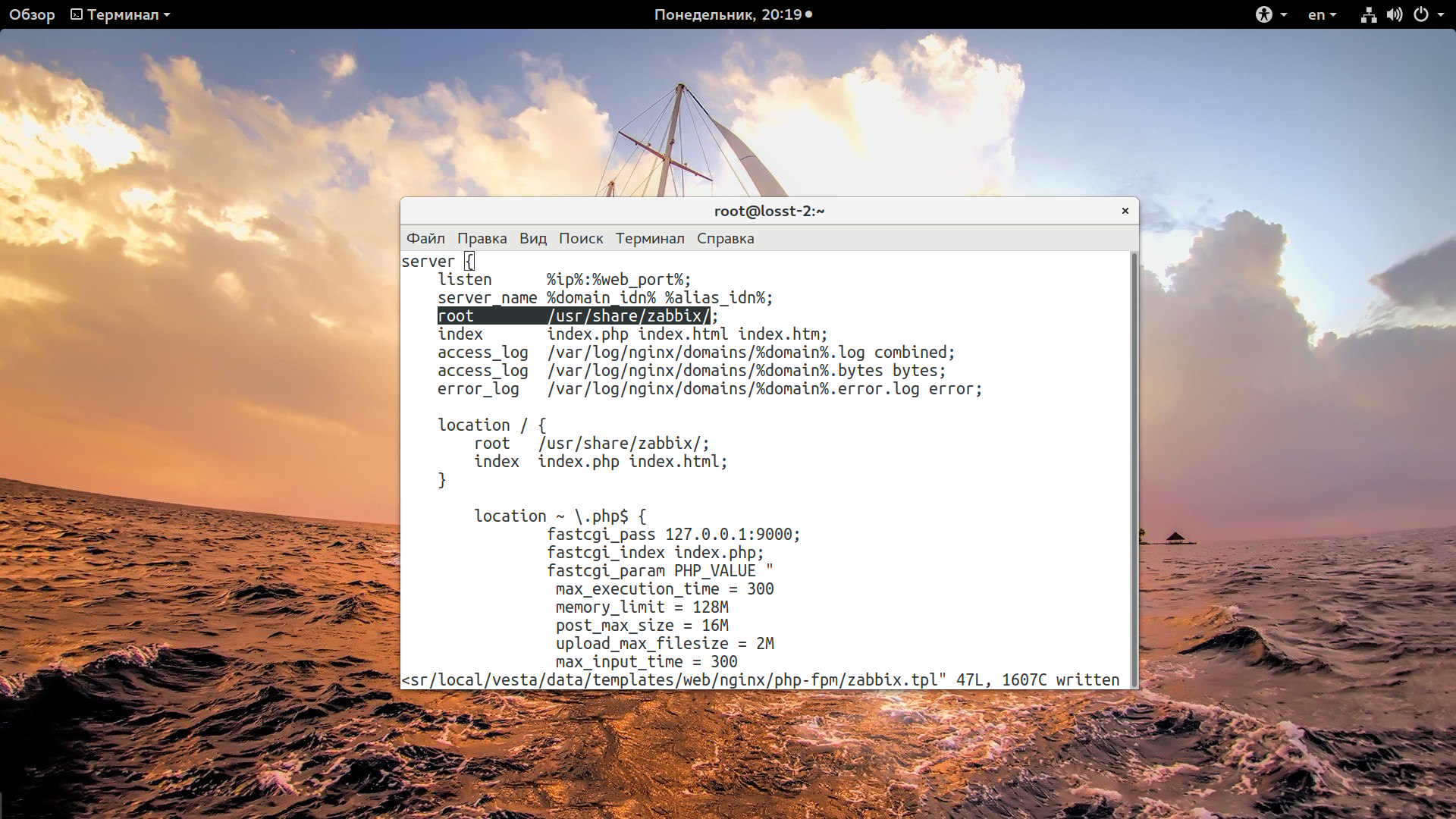The image size is (1456, 819).
Task: Click the Обзор activities button
Action: pos(32,14)
